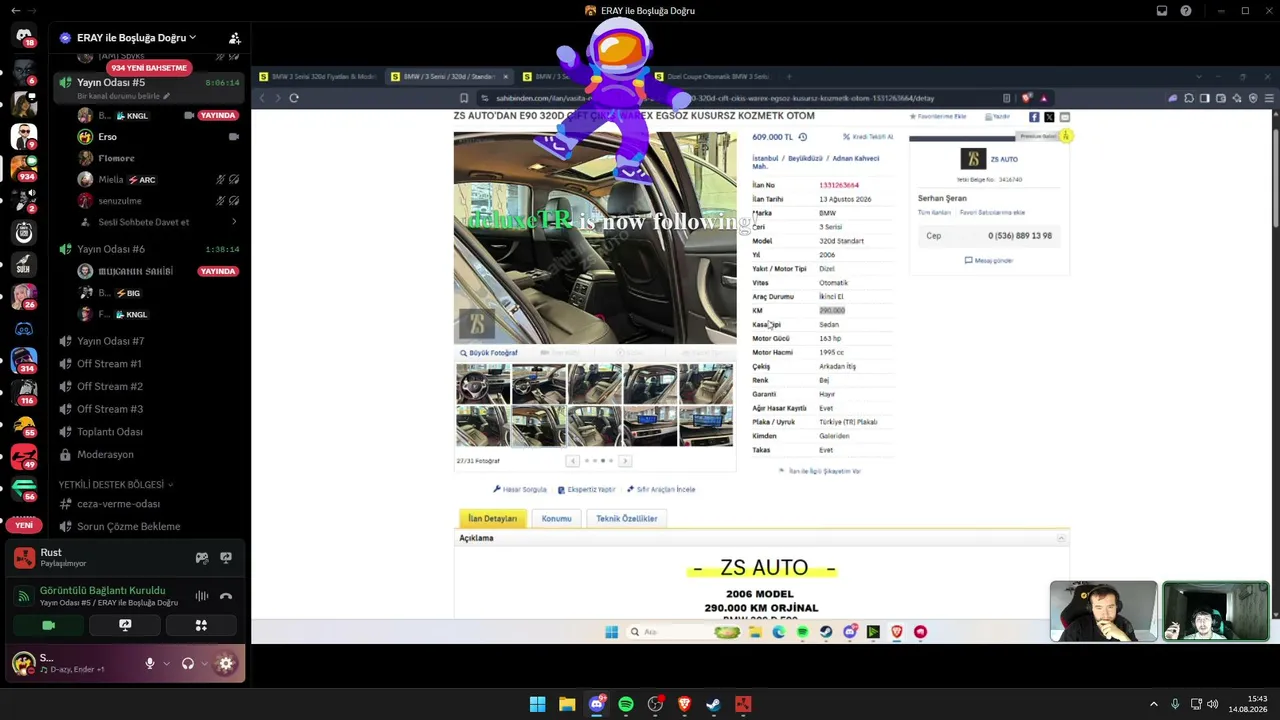The width and height of the screenshot is (1280, 720).
Task: Select user senuzulme in the voice channel
Action: tap(119, 201)
